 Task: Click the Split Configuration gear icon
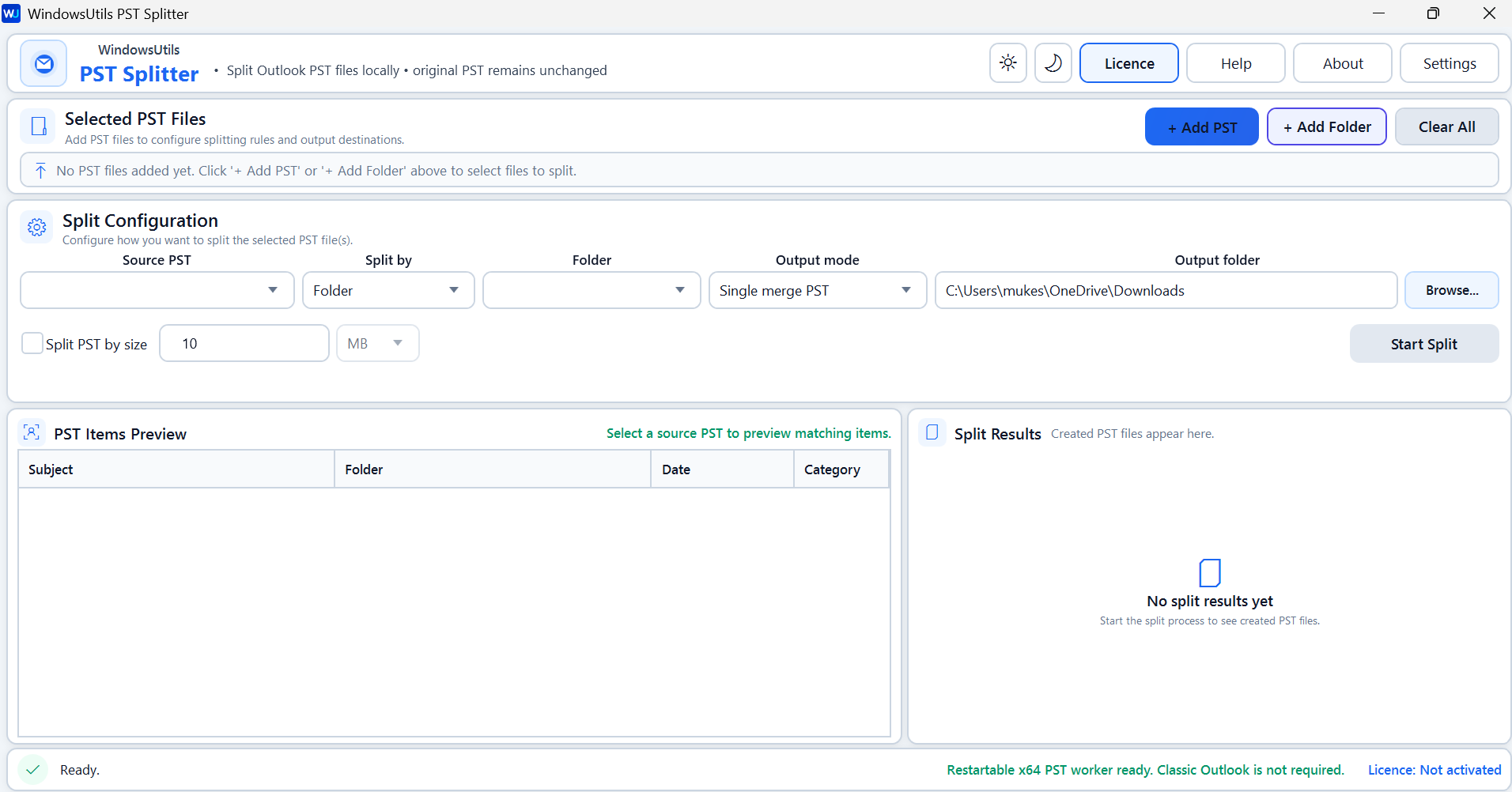(x=36, y=228)
